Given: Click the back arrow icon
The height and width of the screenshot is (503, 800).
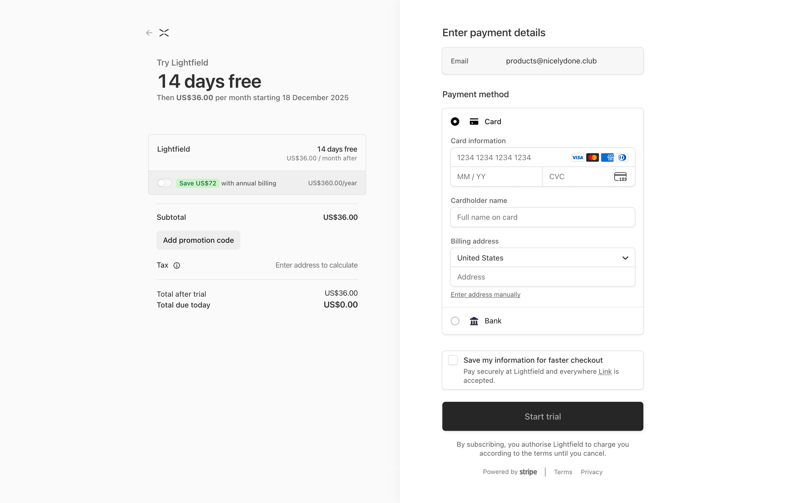Looking at the screenshot, I should tap(149, 33).
